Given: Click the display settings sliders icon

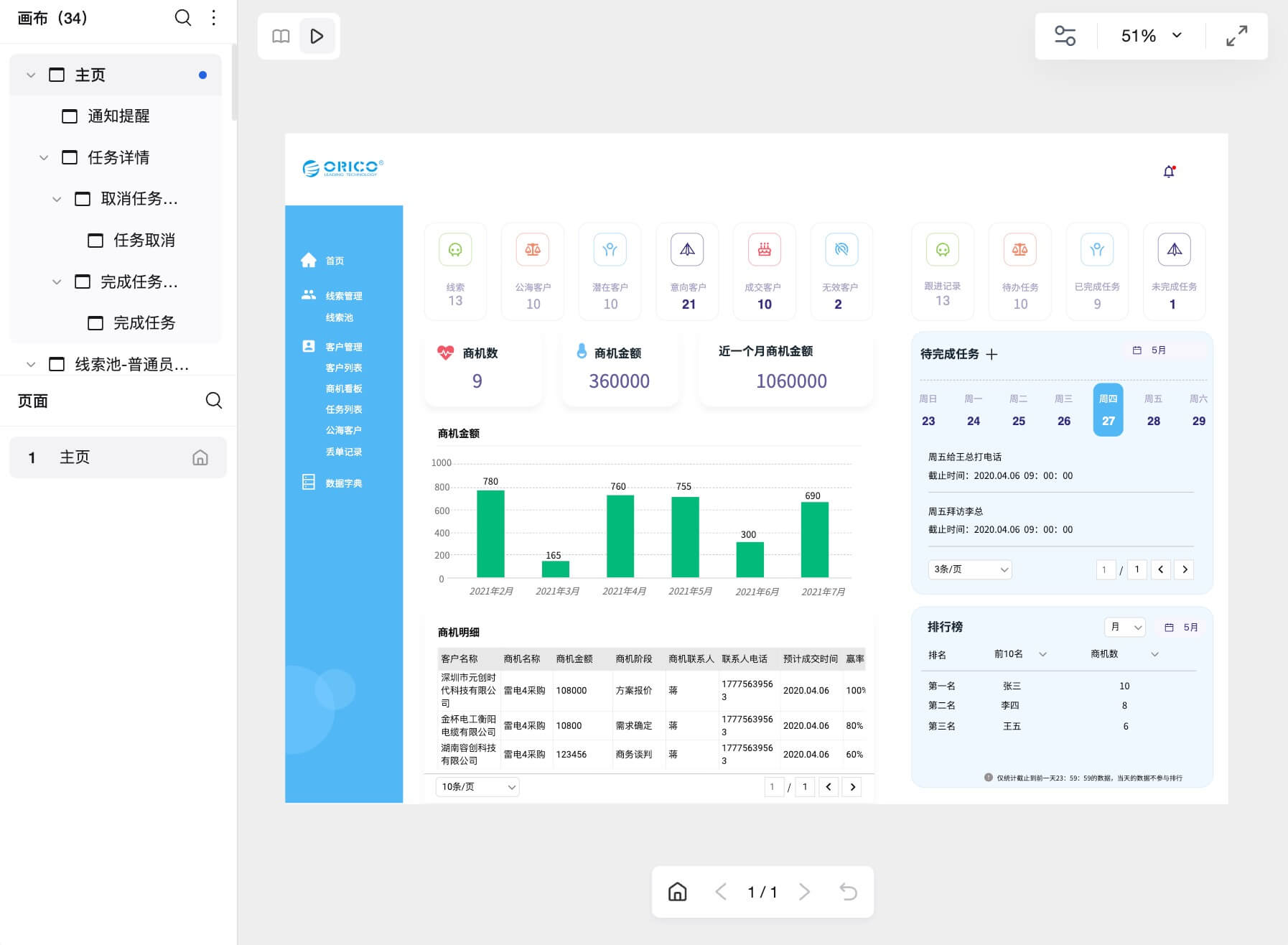Looking at the screenshot, I should [x=1065, y=36].
